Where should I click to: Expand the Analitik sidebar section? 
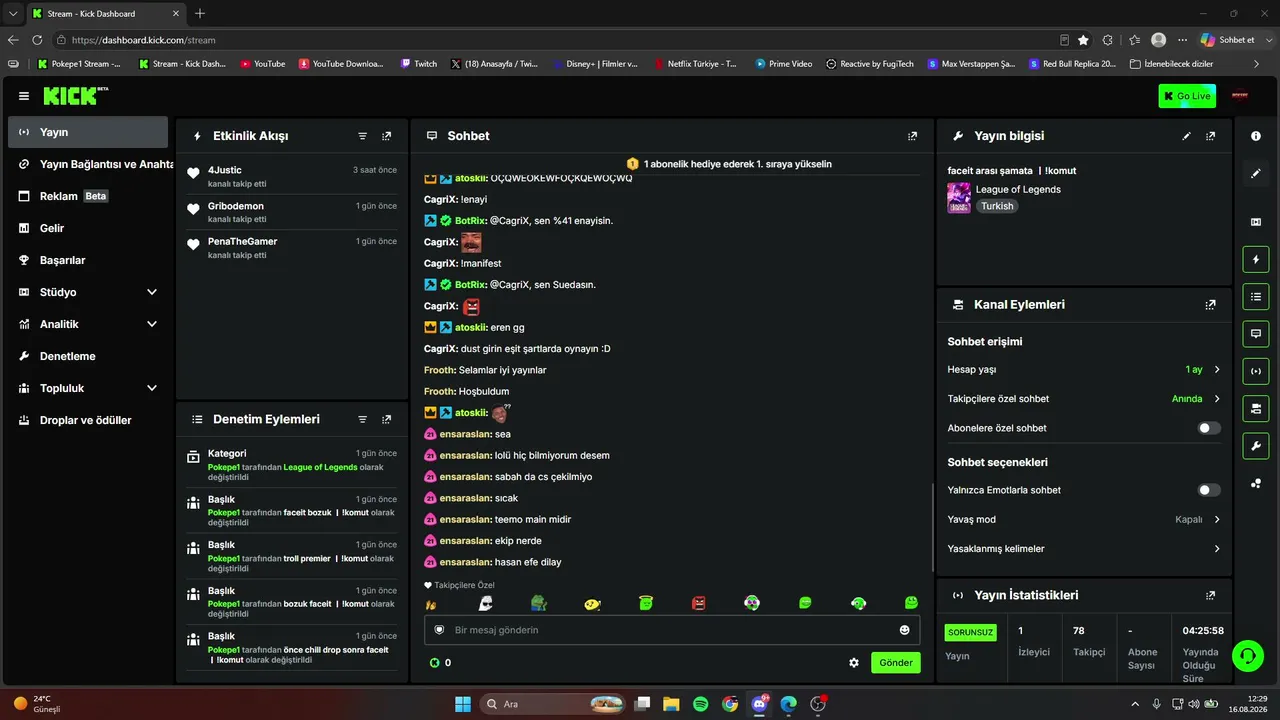coord(88,324)
